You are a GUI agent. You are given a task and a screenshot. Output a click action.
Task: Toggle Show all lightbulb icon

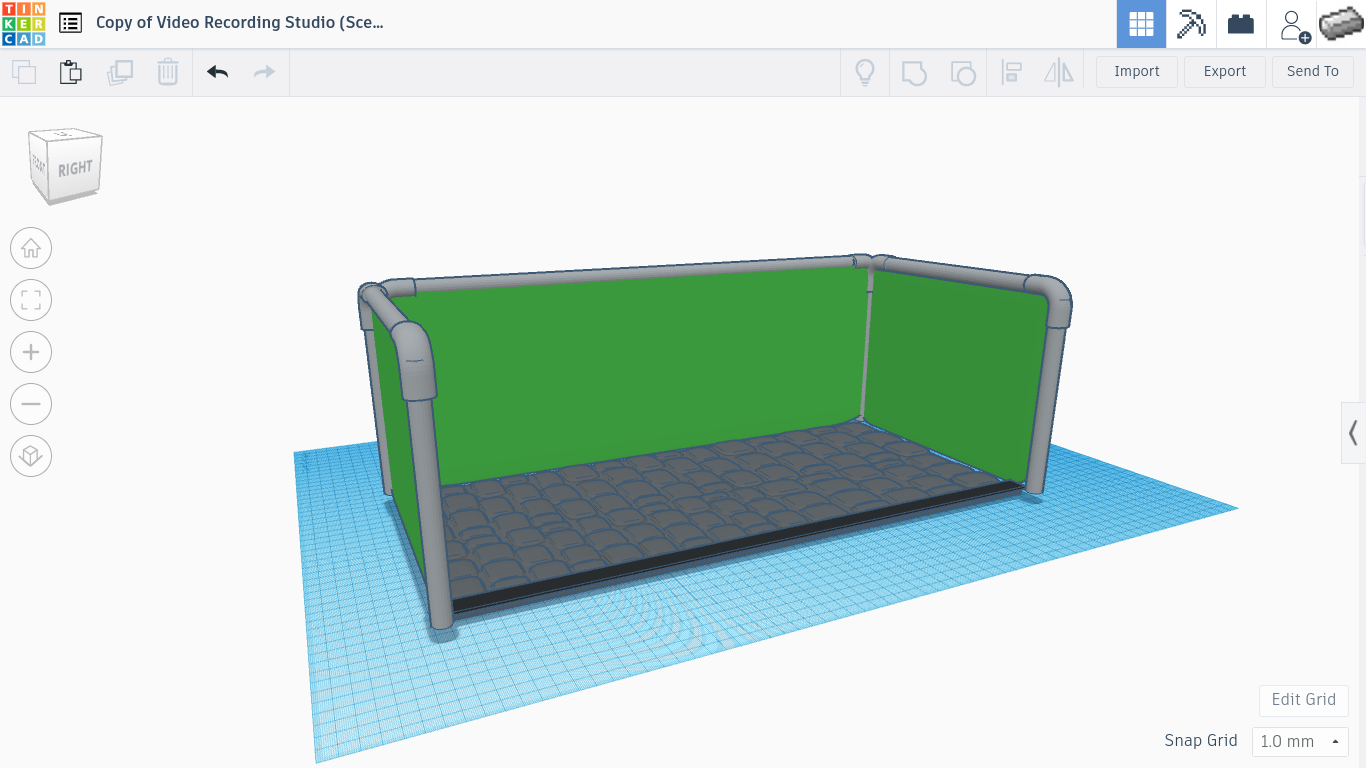(865, 72)
